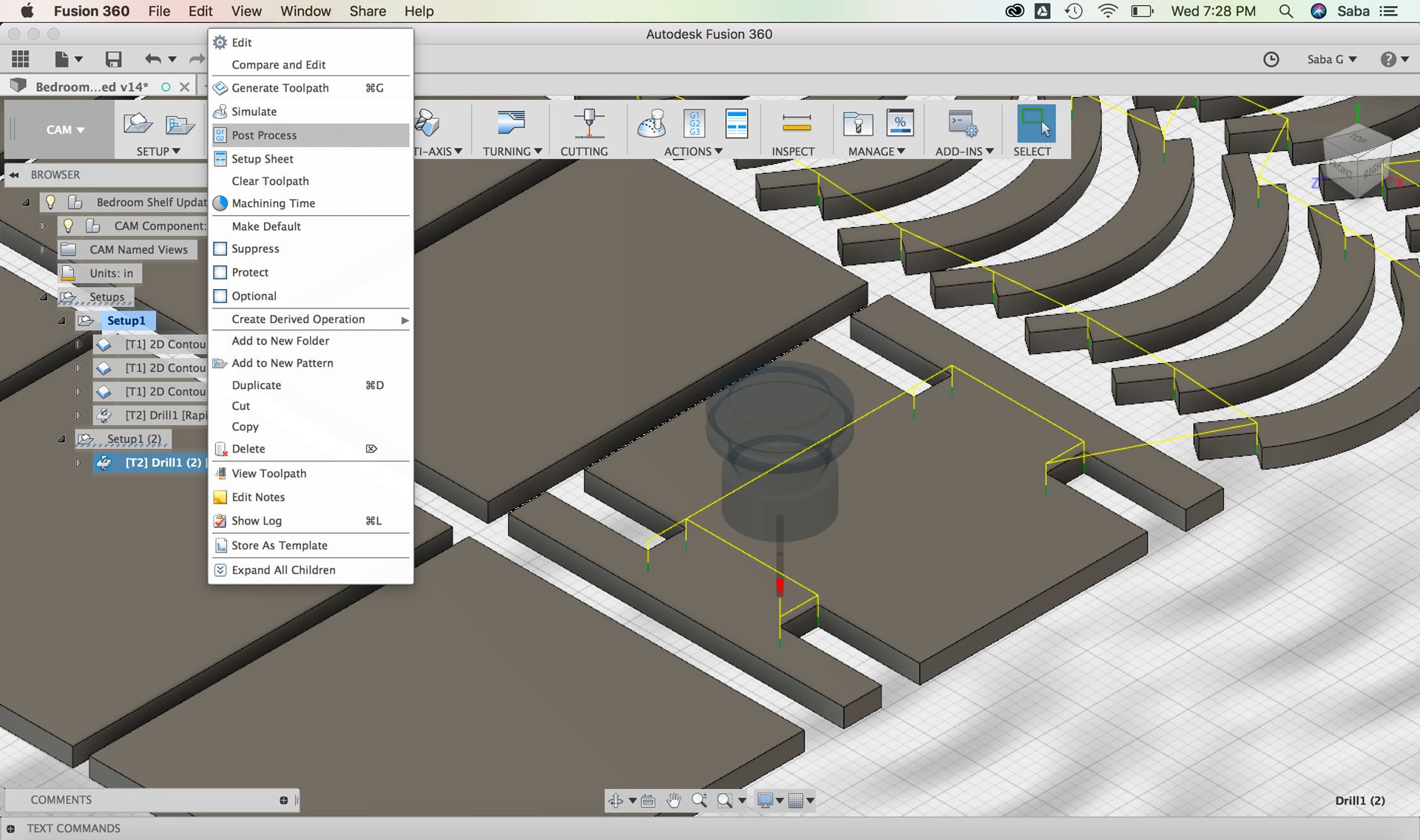Viewport: 1420px width, 840px height.
Task: Click the Save icon in top toolbar
Action: coord(113,59)
